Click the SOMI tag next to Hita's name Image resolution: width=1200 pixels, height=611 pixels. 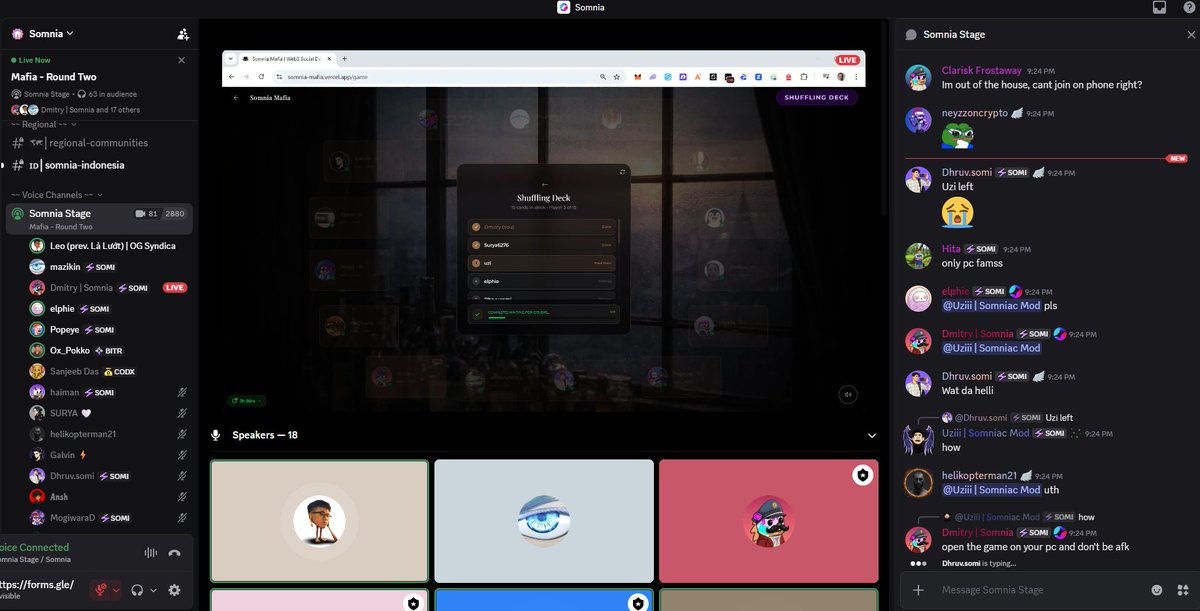pyautogui.click(x=981, y=249)
